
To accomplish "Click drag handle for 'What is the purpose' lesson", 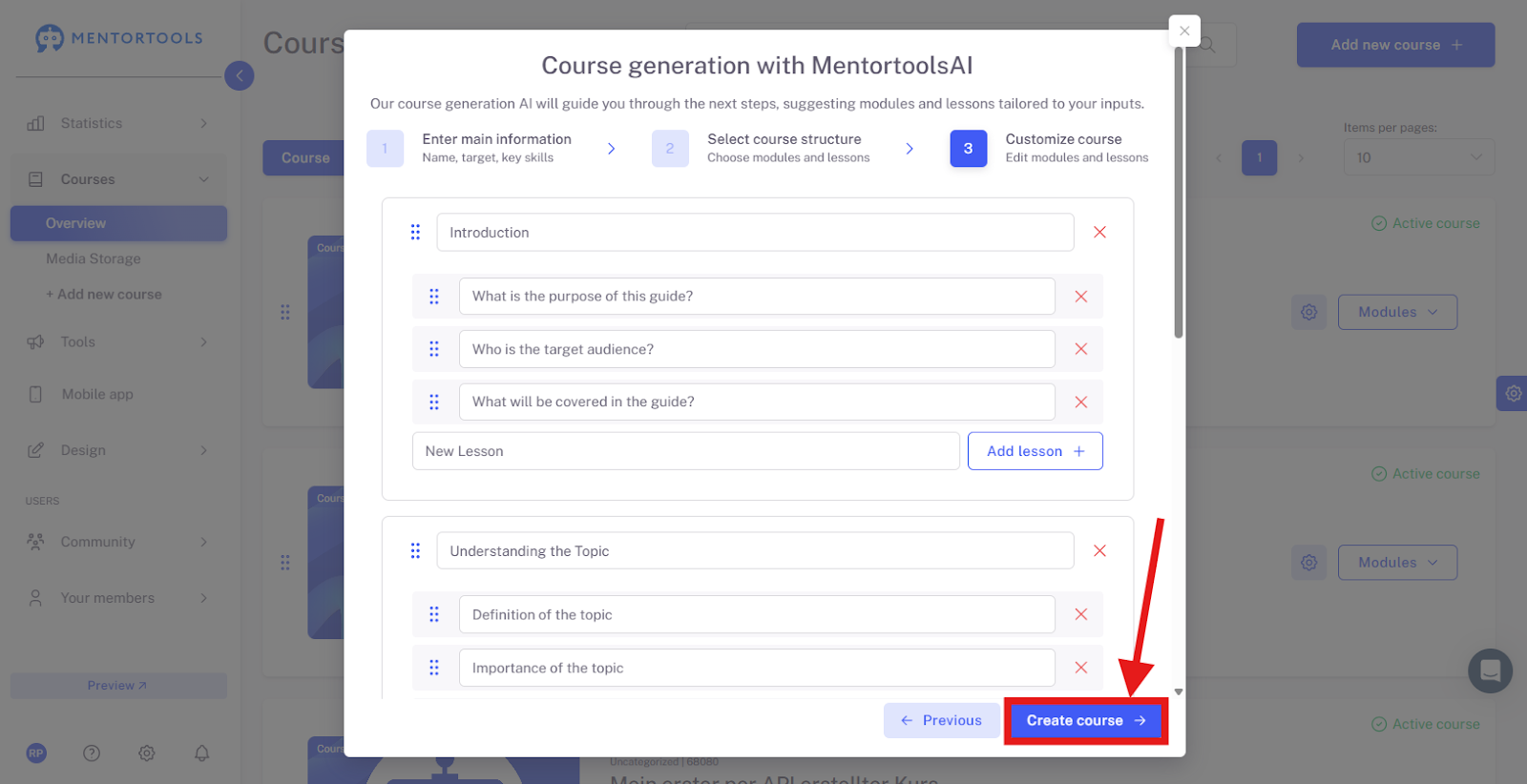I will pyautogui.click(x=434, y=297).
